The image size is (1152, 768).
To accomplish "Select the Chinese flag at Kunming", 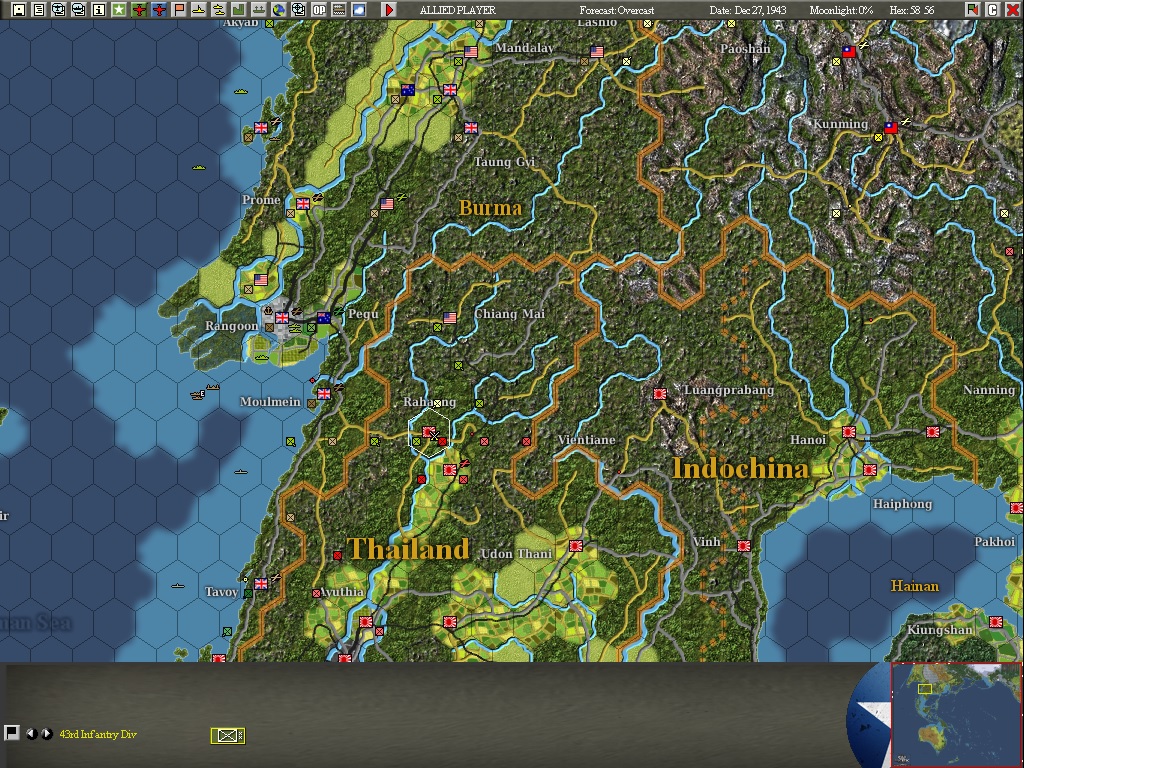I will (x=890, y=128).
